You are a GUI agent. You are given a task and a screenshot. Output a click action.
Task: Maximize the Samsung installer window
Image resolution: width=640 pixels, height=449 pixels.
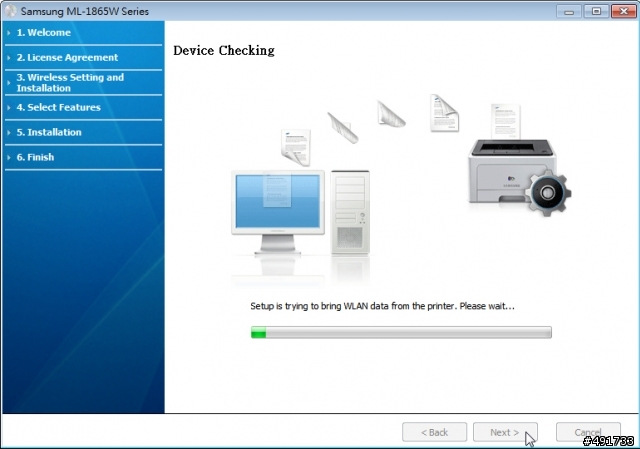pyautogui.click(x=596, y=11)
